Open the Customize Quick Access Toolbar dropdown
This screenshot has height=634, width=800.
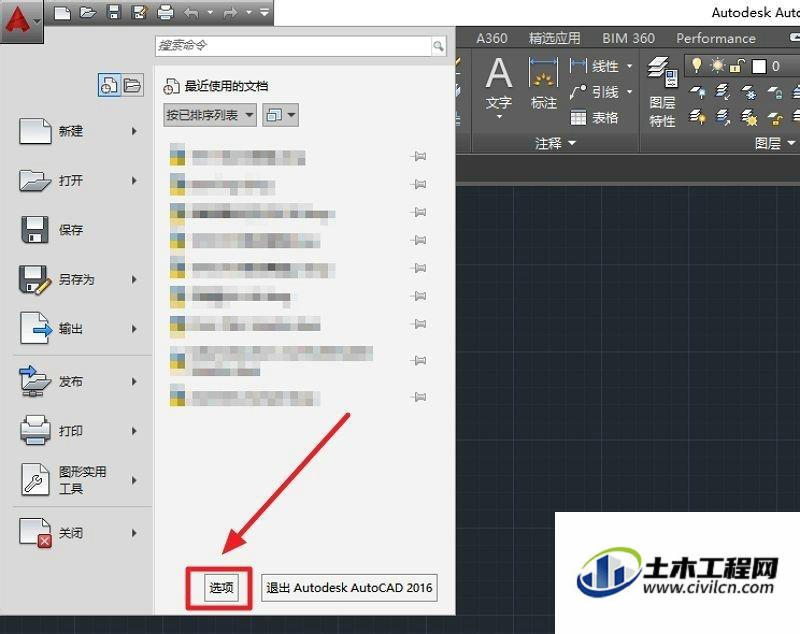(264, 12)
